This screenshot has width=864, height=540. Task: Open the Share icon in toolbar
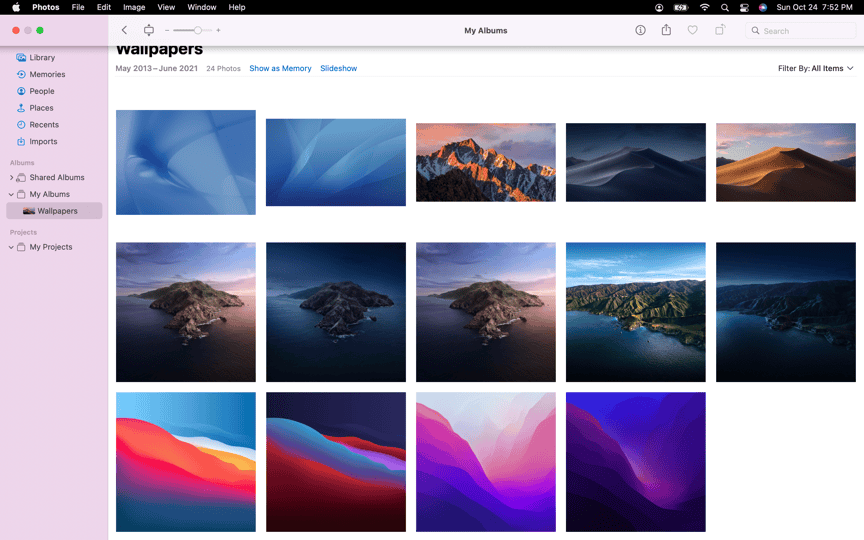tap(666, 30)
